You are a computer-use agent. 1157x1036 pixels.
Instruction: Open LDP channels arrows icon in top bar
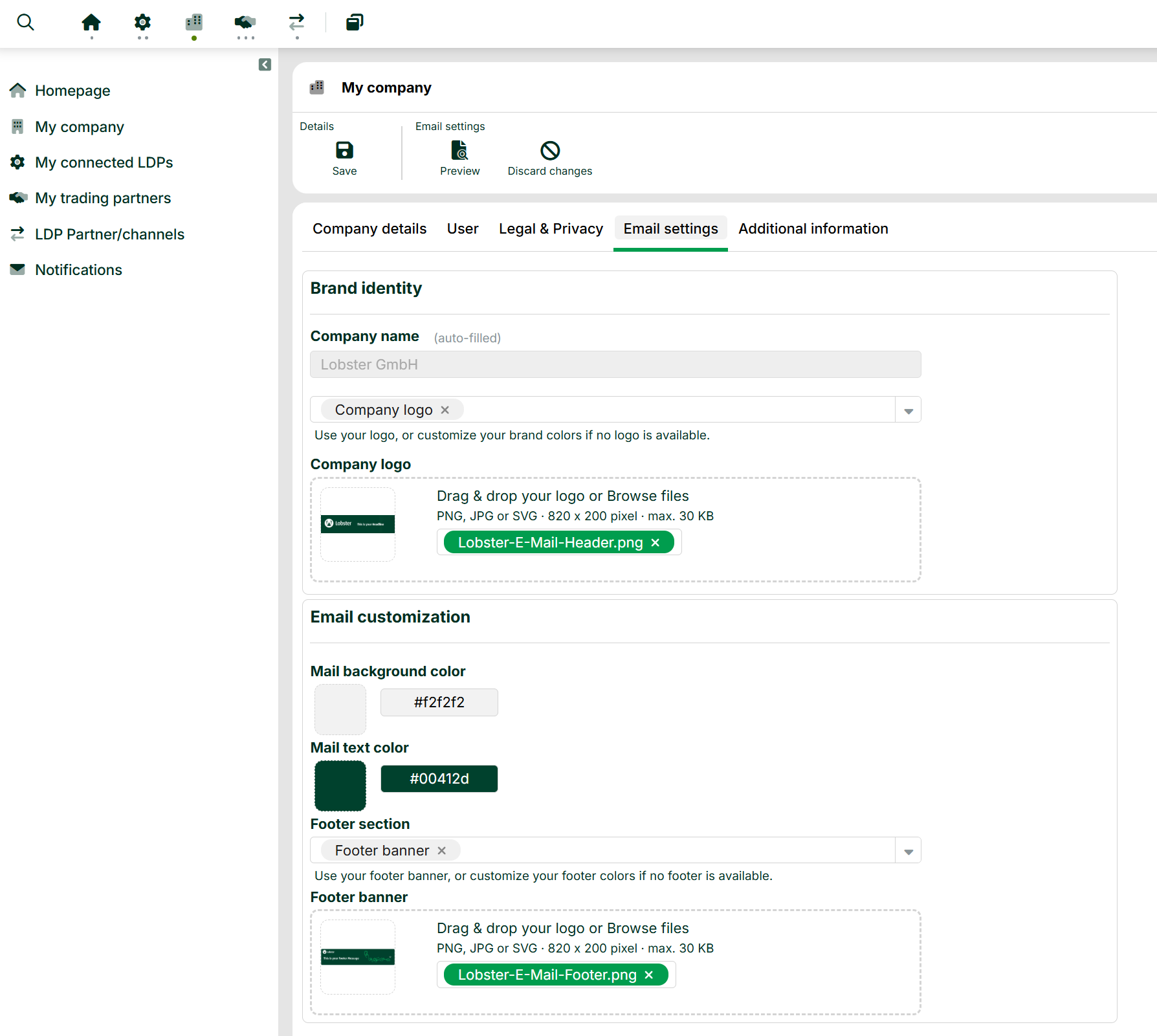click(x=296, y=23)
